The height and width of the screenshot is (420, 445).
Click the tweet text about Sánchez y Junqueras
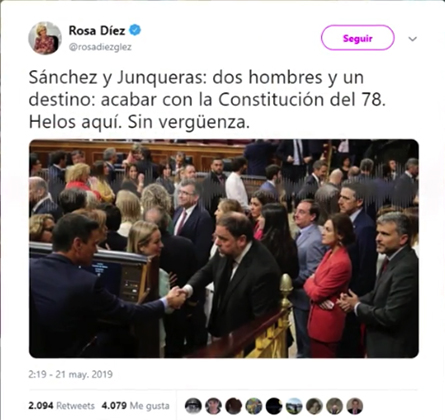coord(207,100)
